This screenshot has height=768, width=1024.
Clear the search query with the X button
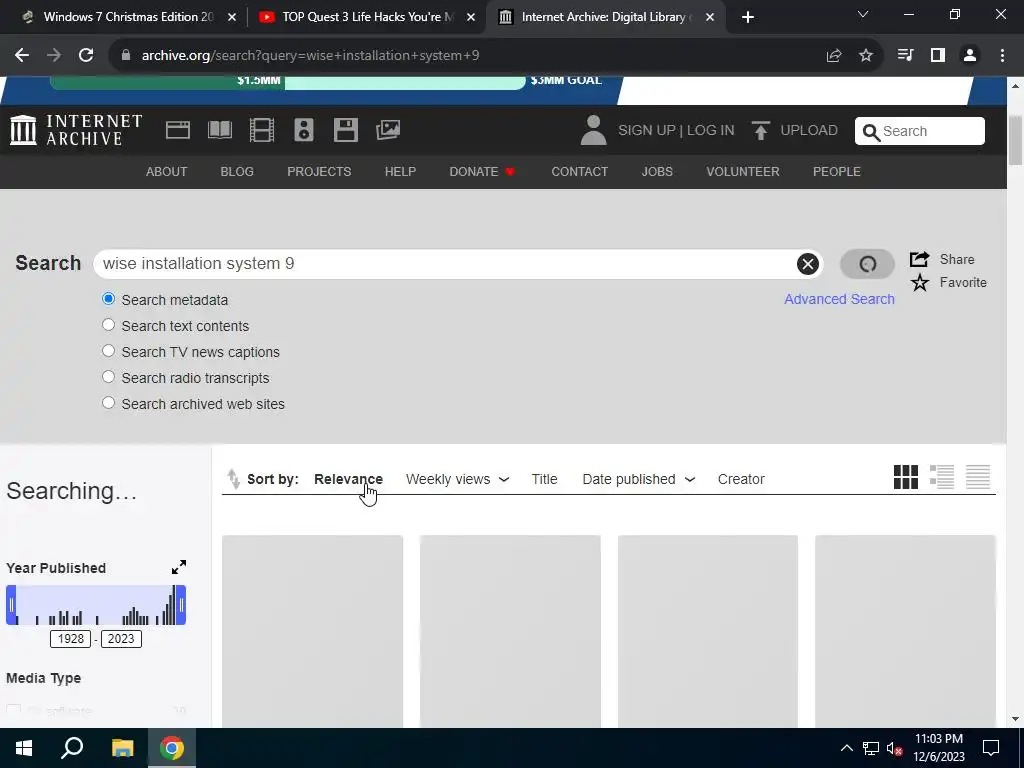pyautogui.click(x=808, y=264)
